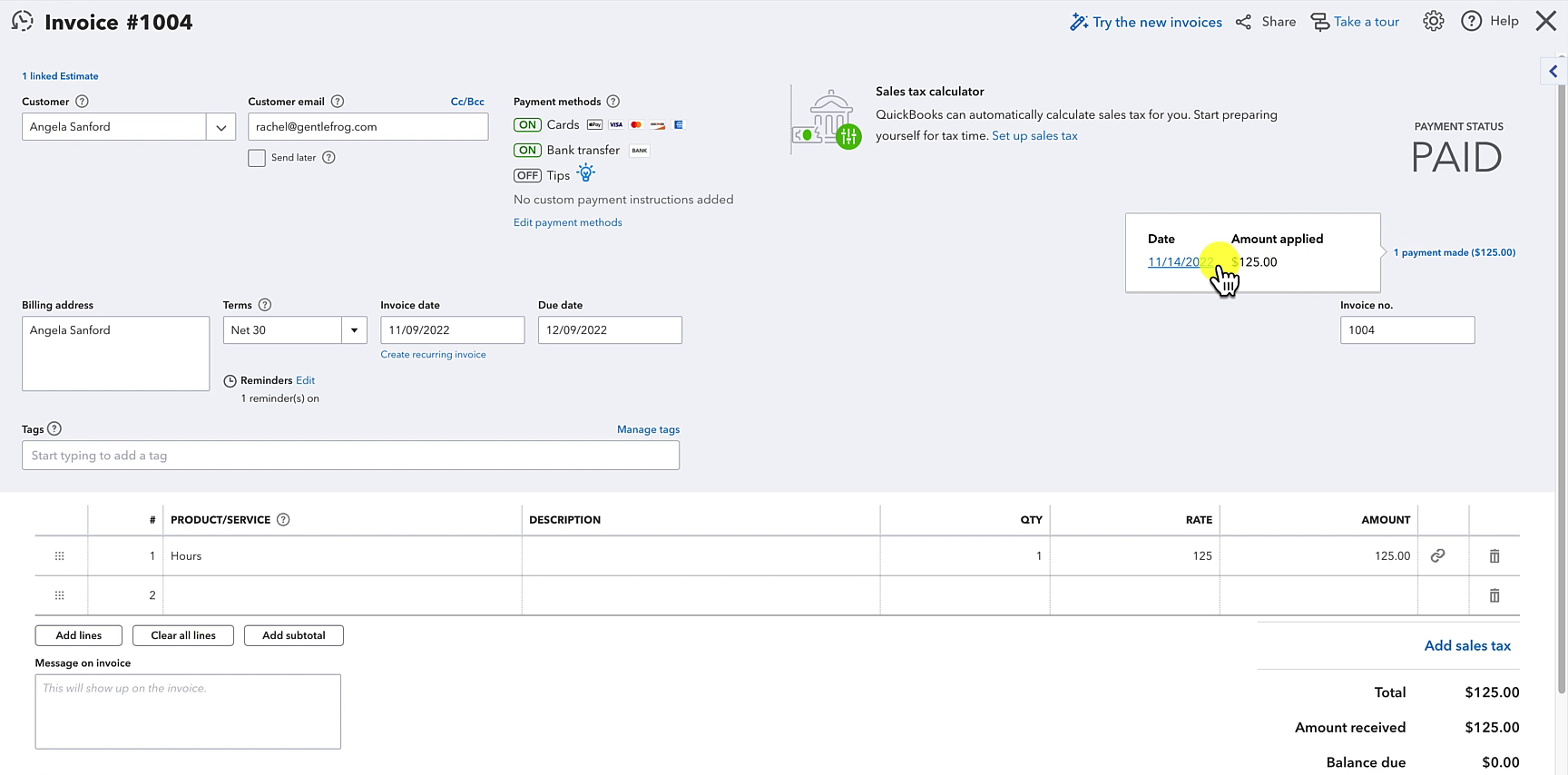This screenshot has height=775, width=1568.
Task: Open Manage tags link
Action: click(648, 429)
